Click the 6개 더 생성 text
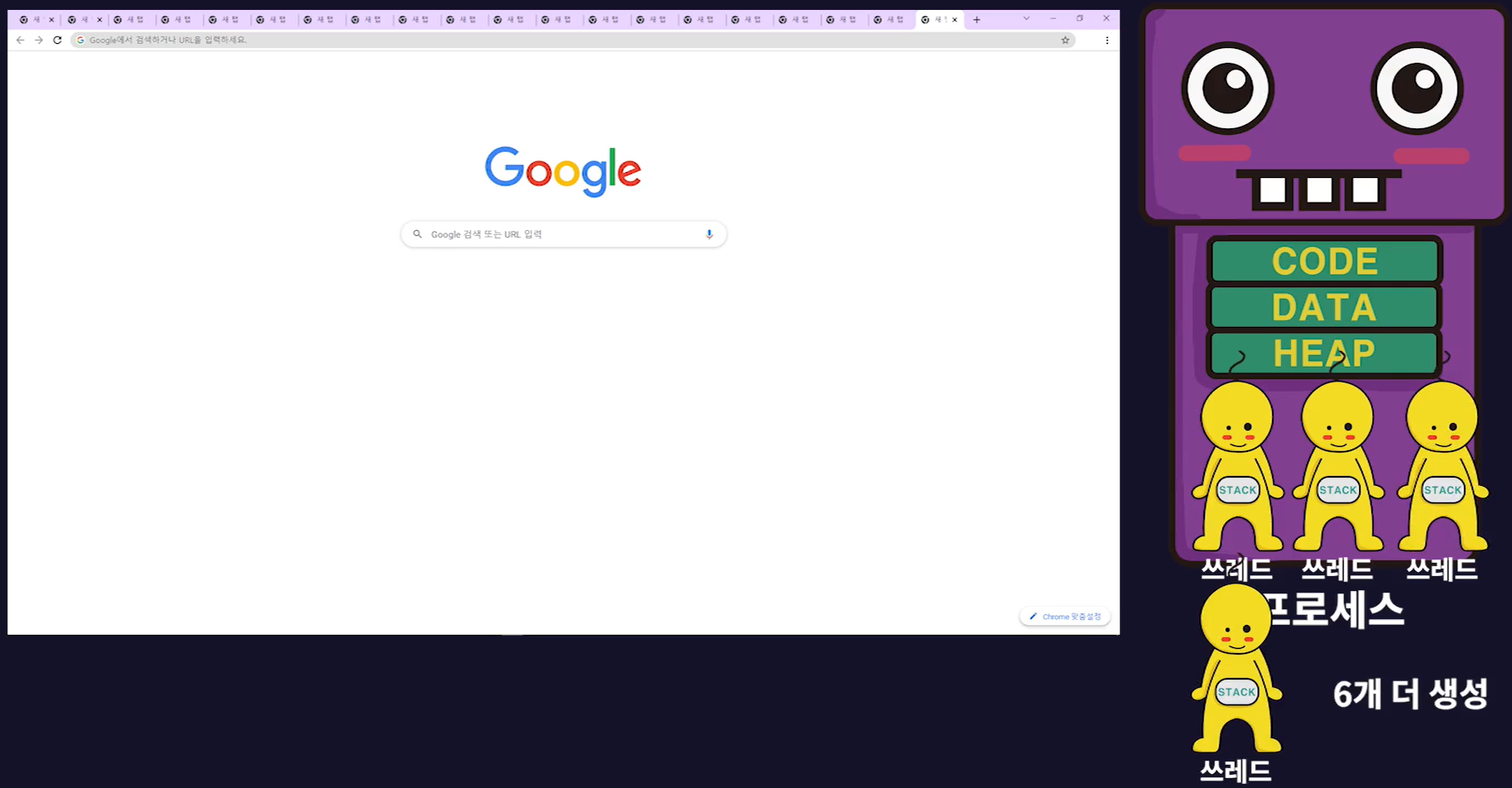 (x=1411, y=694)
